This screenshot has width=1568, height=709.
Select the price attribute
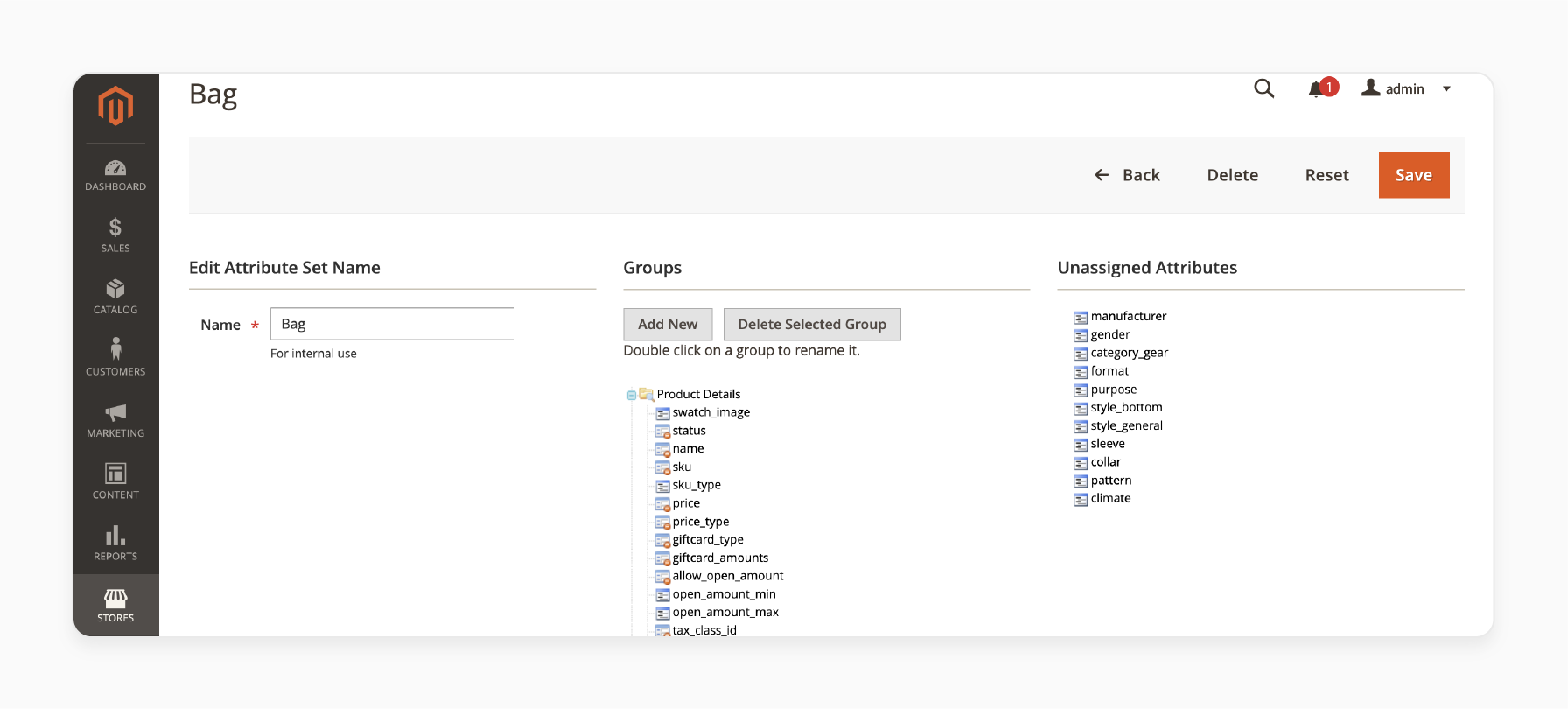[686, 503]
